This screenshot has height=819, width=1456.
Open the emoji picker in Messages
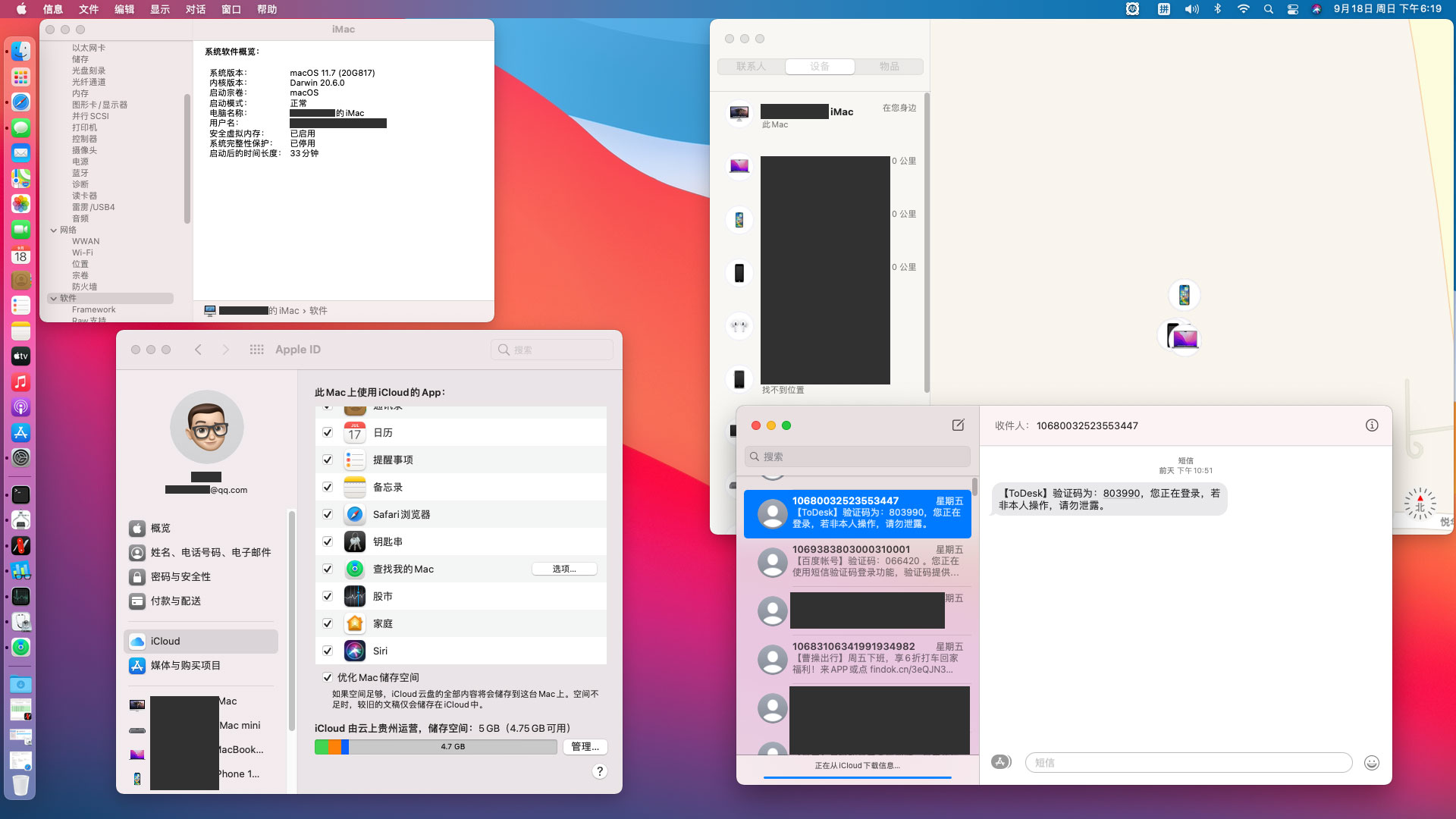(x=1371, y=763)
